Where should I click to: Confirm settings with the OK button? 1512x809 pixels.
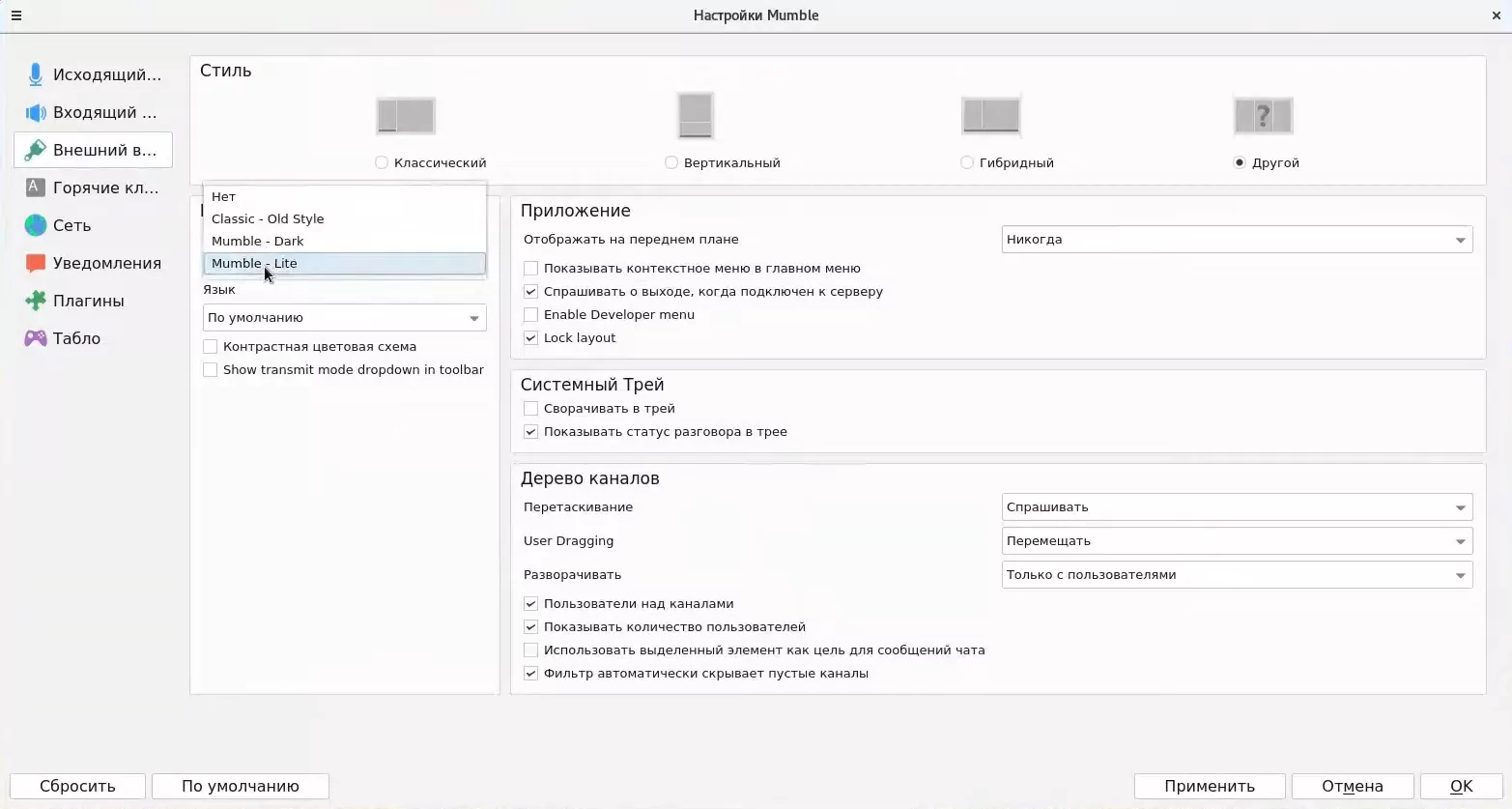[x=1462, y=786]
